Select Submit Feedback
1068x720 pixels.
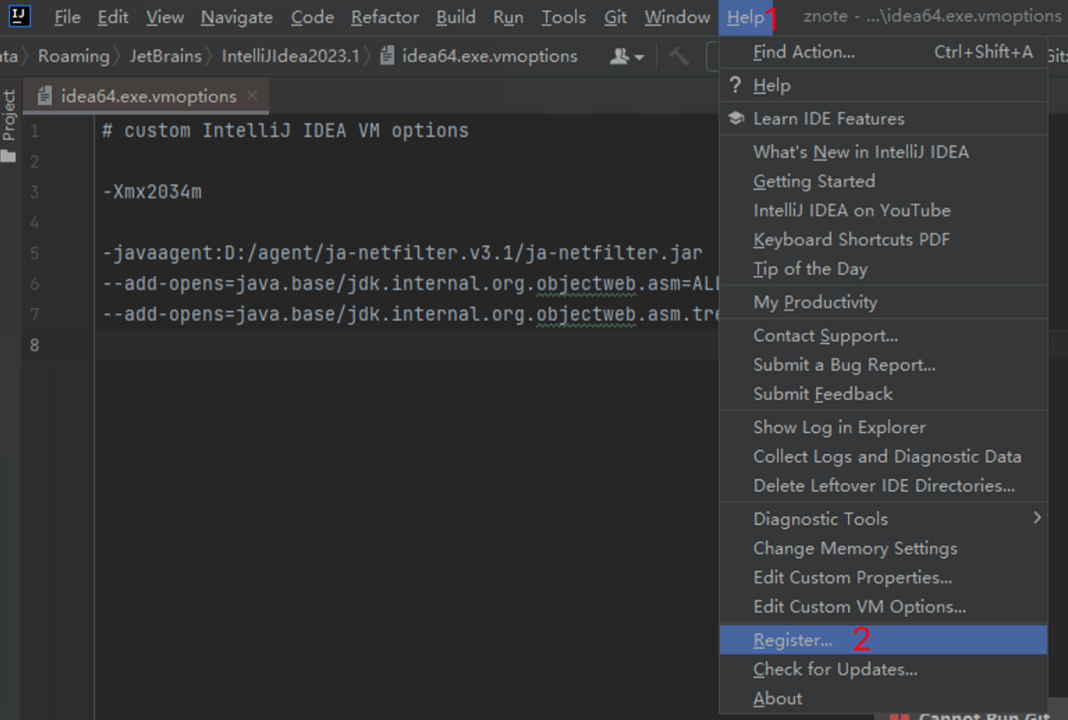click(x=883, y=394)
